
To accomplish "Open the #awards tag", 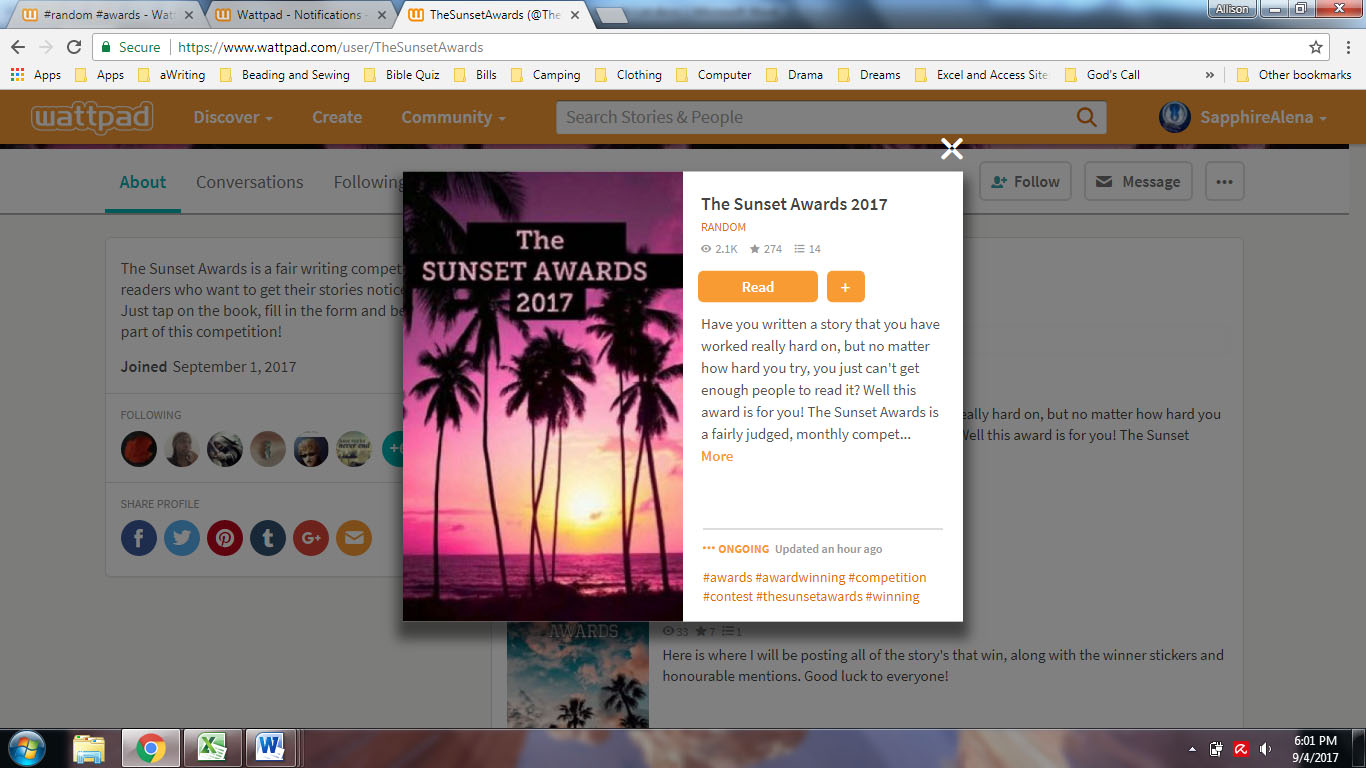I will [x=727, y=577].
